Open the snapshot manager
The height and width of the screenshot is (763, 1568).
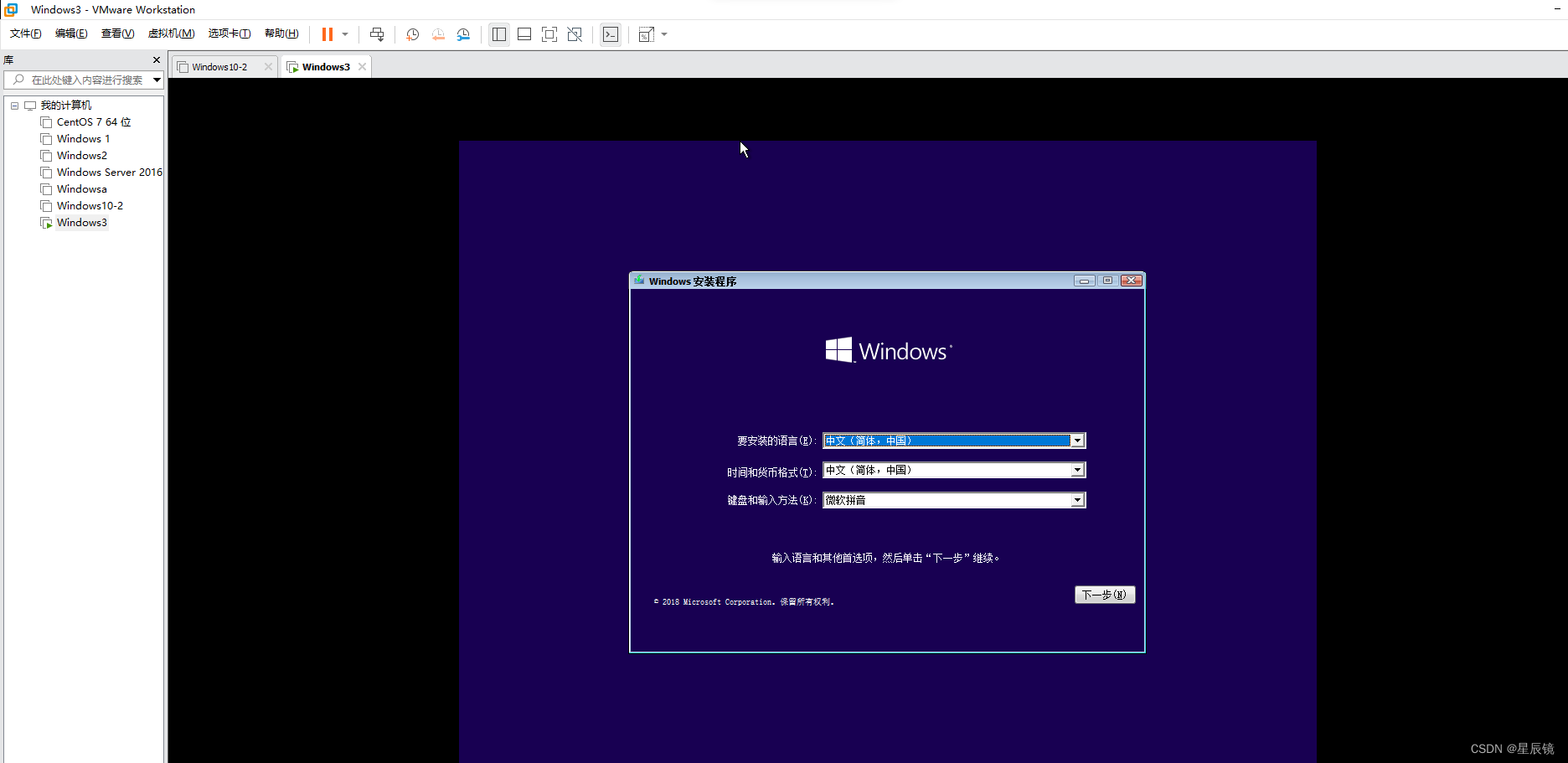coord(463,34)
